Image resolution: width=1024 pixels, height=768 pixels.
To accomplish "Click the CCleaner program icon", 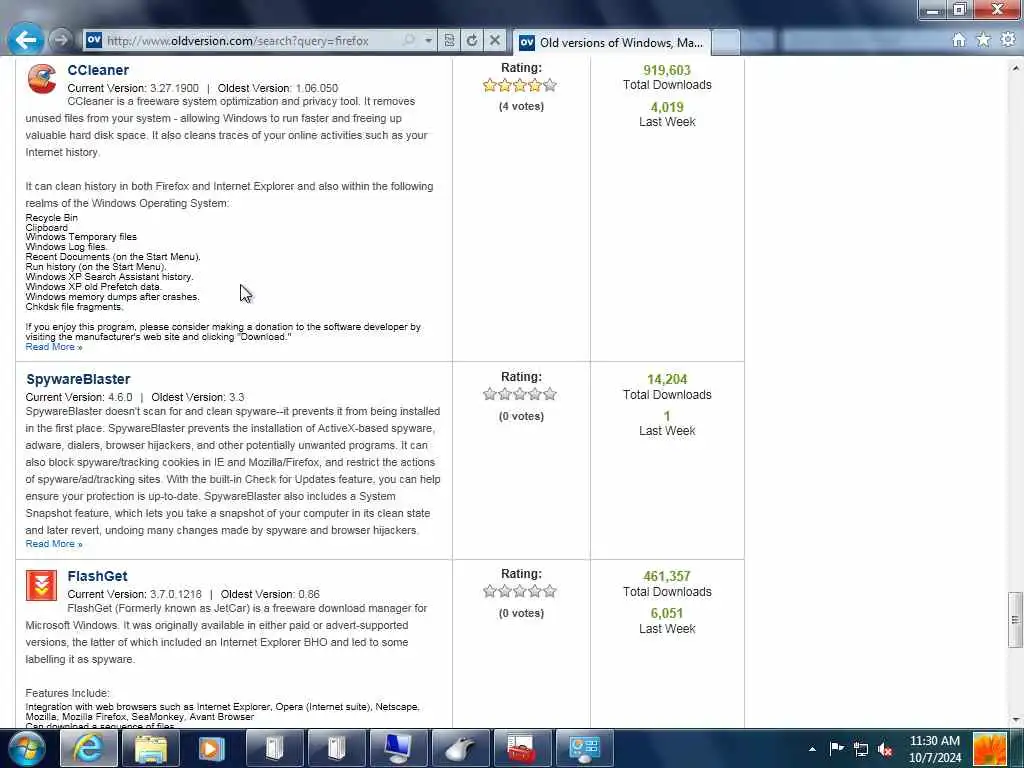I will point(42,79).
